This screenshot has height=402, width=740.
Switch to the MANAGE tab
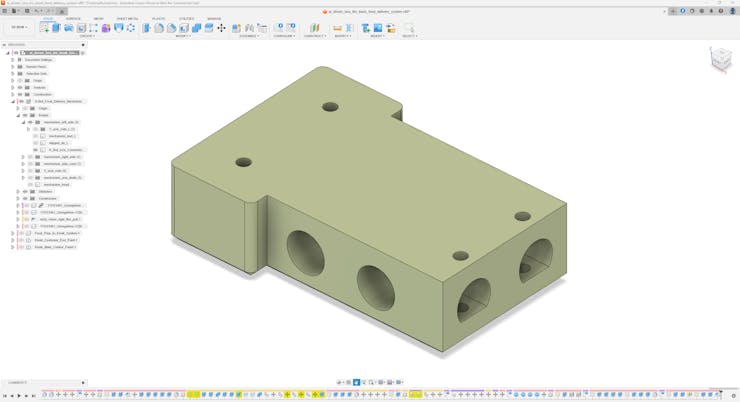pos(214,18)
